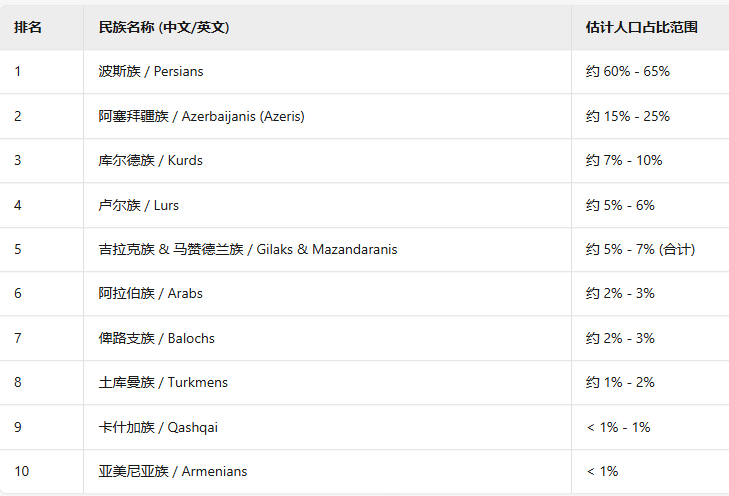Click the 卡什加族 / Qashqai cell
Screen dimensions: 729x496
click(158, 427)
